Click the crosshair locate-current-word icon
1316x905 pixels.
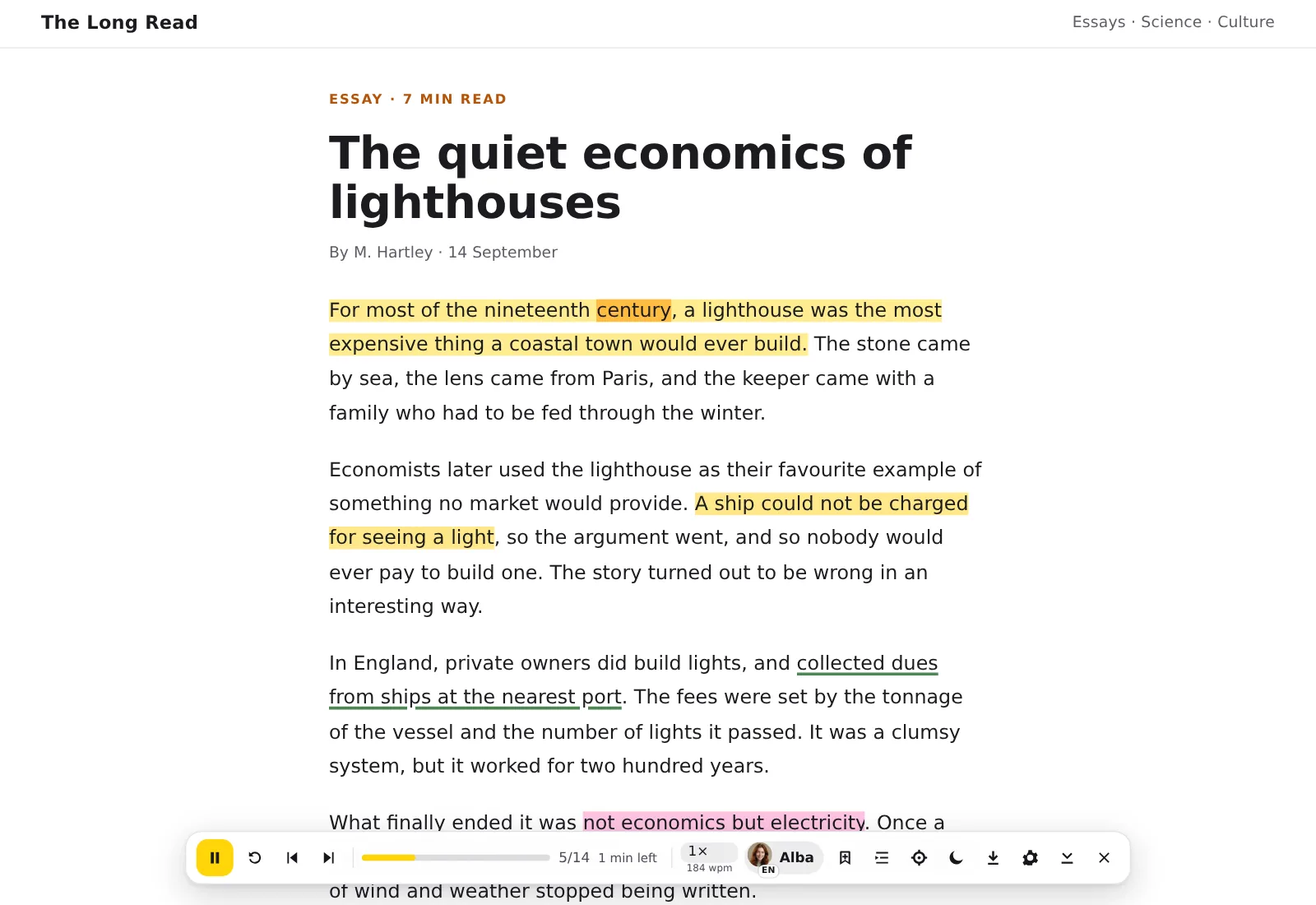point(919,858)
